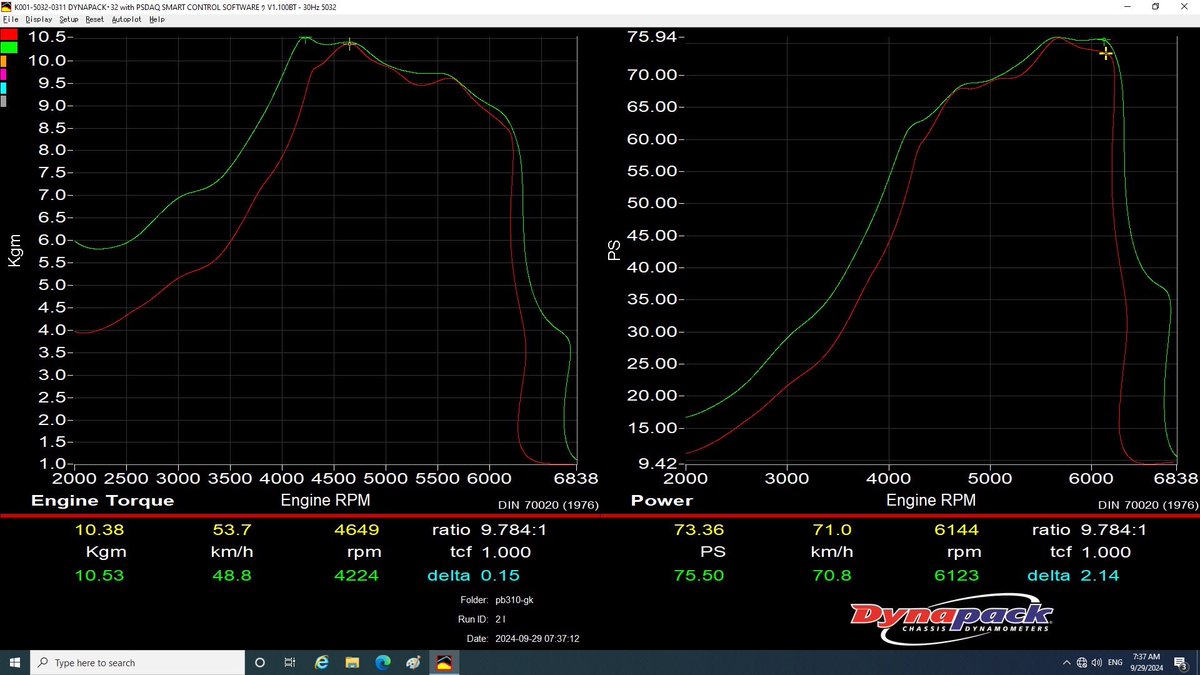Click the cursor marker on torque graph peak

point(349,42)
